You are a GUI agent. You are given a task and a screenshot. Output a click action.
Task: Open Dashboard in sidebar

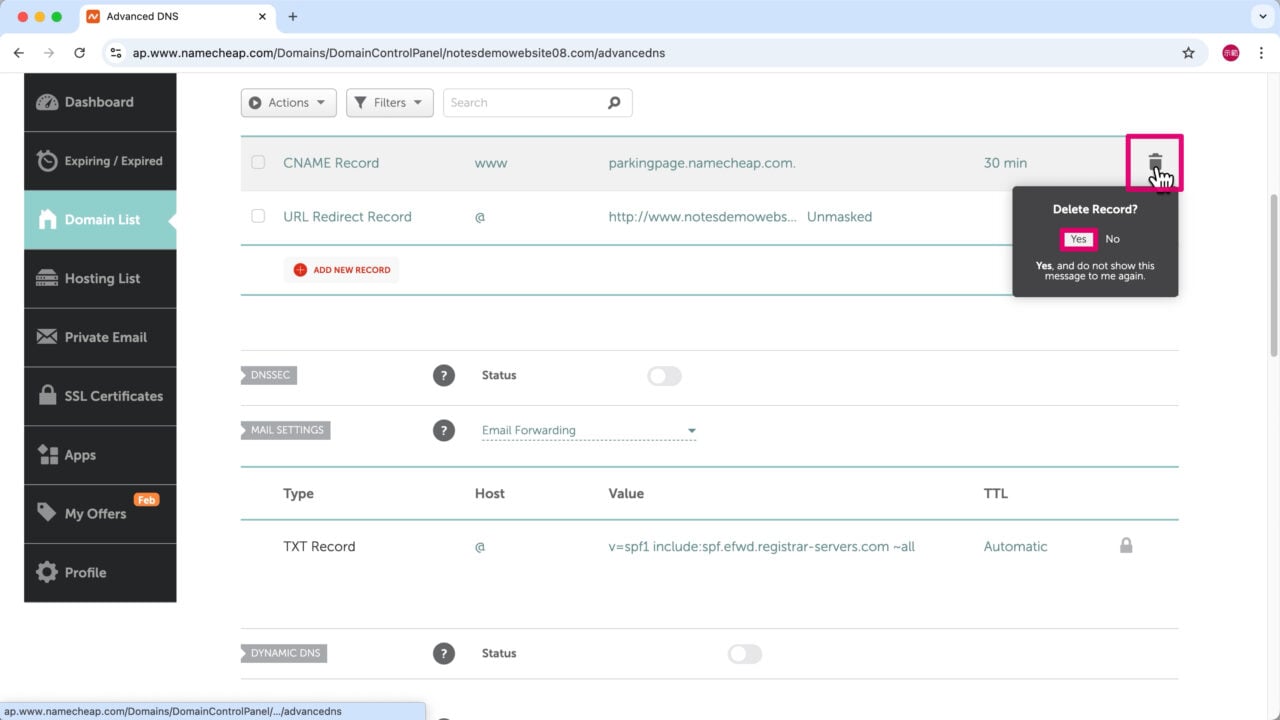pos(99,102)
